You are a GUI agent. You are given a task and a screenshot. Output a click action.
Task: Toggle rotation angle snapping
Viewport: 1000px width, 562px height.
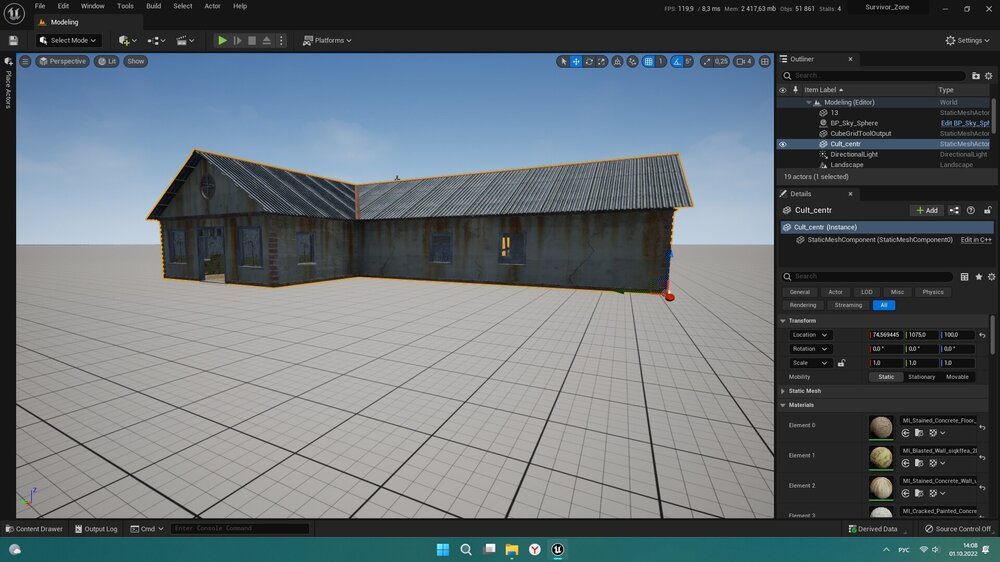(677, 61)
